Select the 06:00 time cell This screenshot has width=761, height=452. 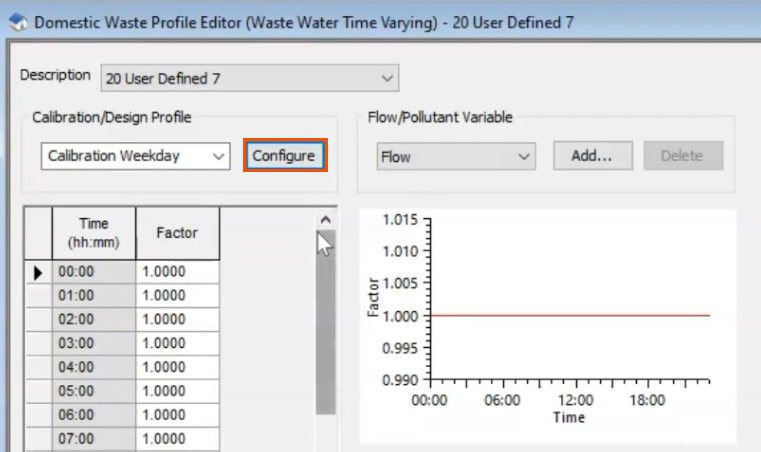[94, 415]
